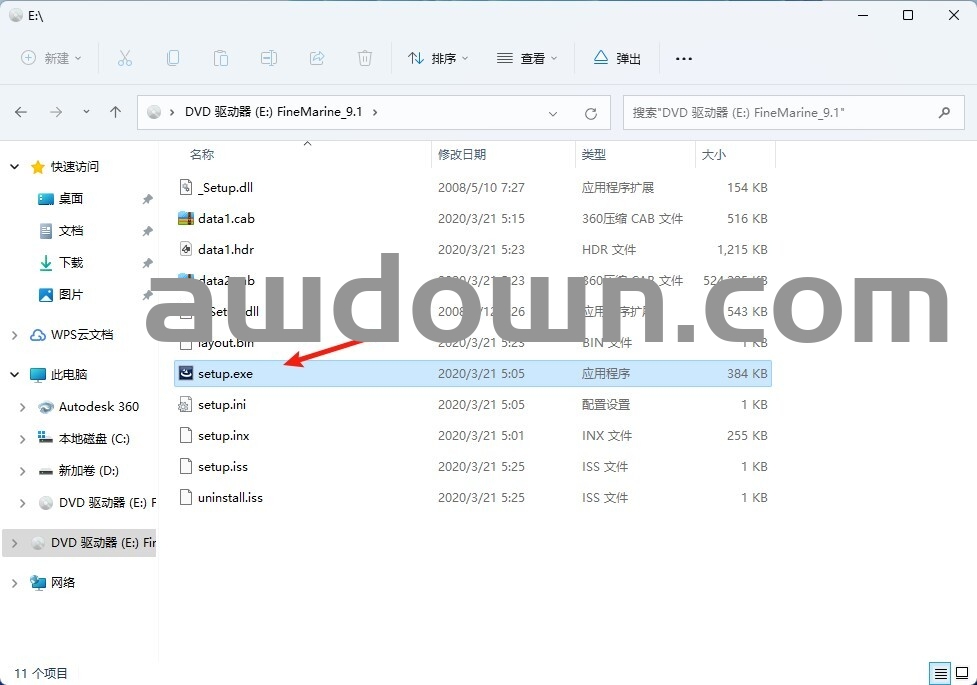Click the Rename icon in toolbar
Image resolution: width=977 pixels, height=685 pixels.
click(269, 58)
